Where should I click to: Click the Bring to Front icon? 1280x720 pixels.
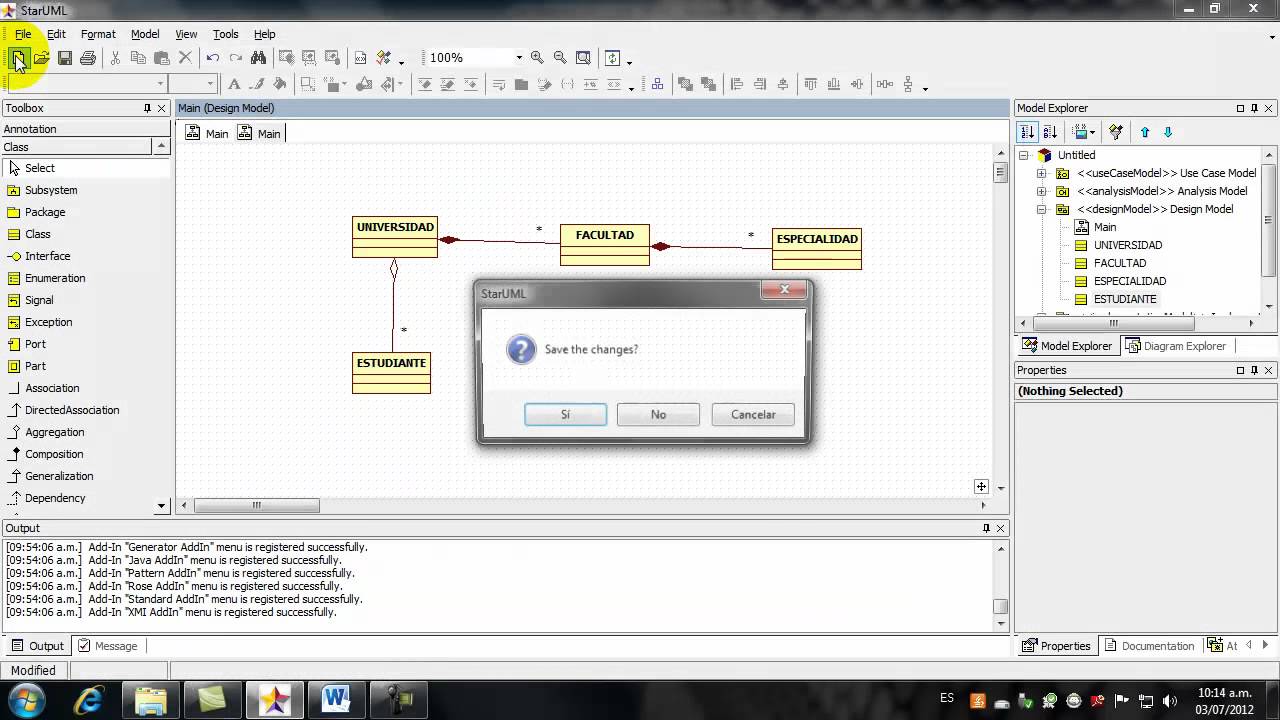click(x=685, y=85)
